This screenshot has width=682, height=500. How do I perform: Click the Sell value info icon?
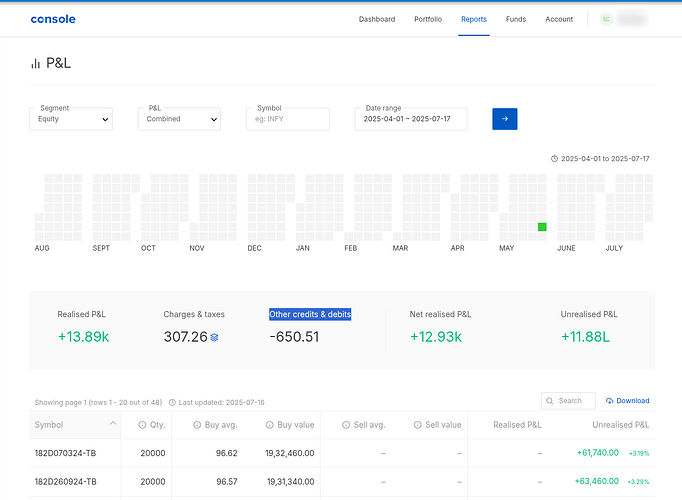tap(417, 425)
